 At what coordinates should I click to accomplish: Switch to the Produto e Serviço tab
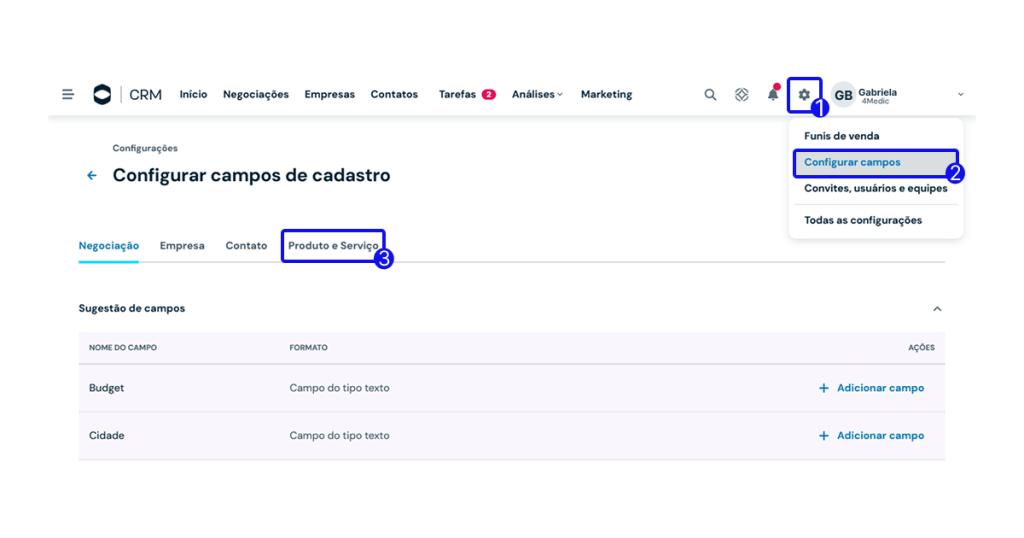[333, 246]
